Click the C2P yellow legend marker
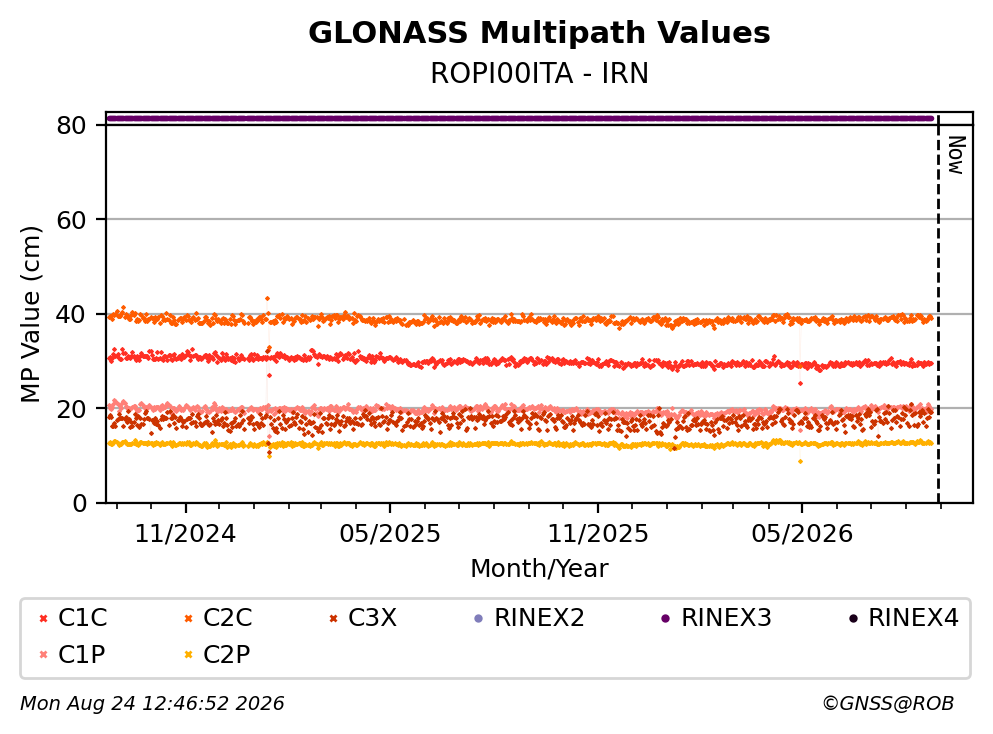Image resolution: width=993 pixels, height=734 pixels. (x=188, y=655)
